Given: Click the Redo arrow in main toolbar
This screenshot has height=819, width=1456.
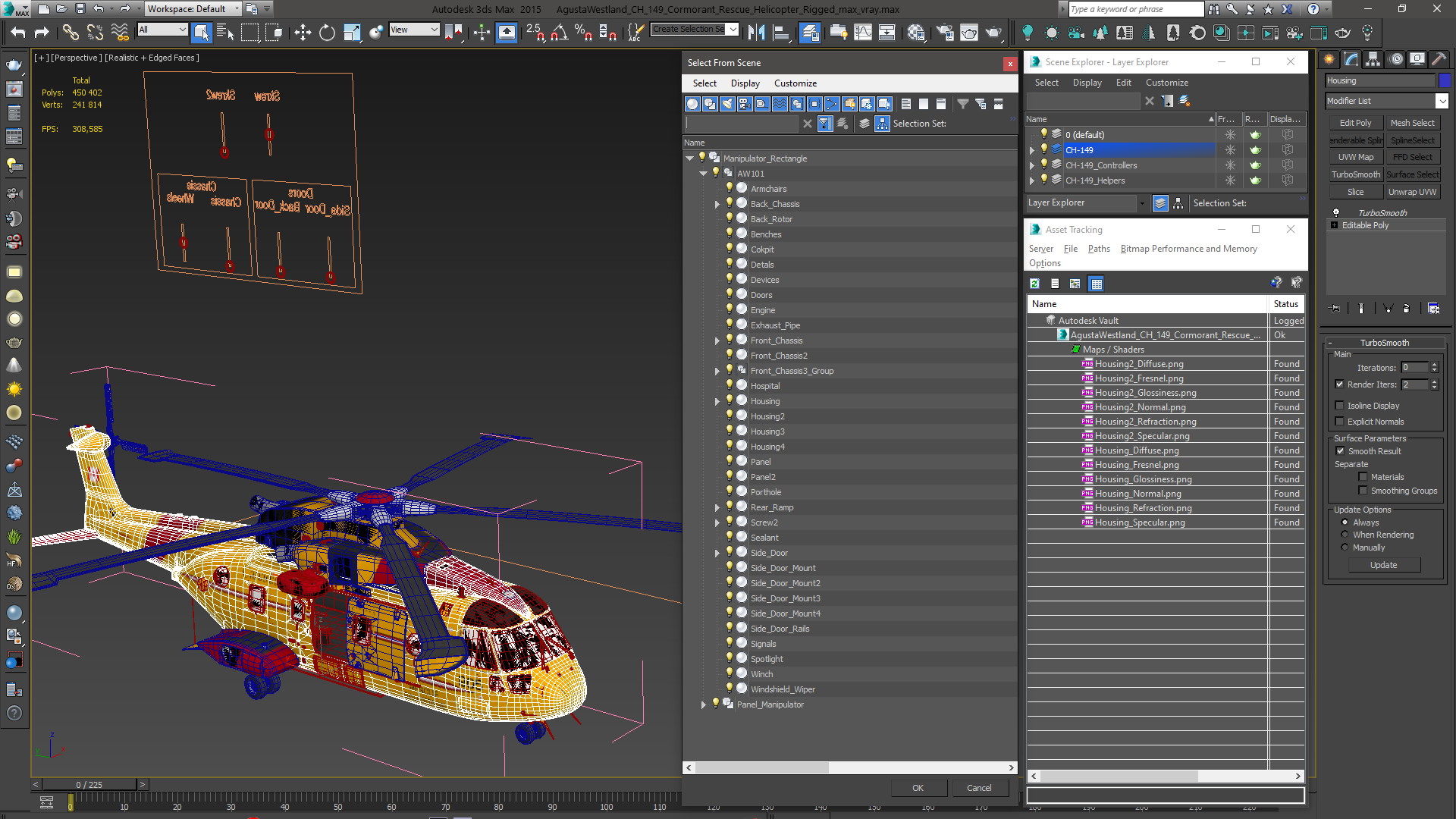Looking at the screenshot, I should [x=42, y=32].
